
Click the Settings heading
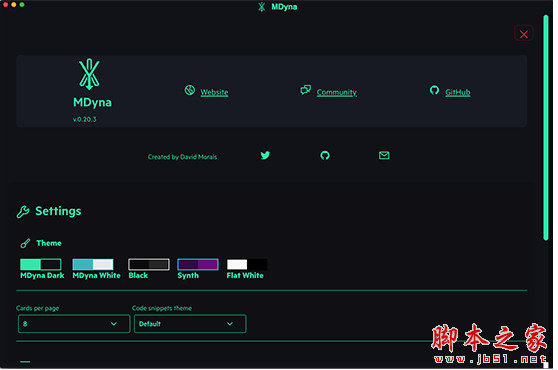pos(58,211)
